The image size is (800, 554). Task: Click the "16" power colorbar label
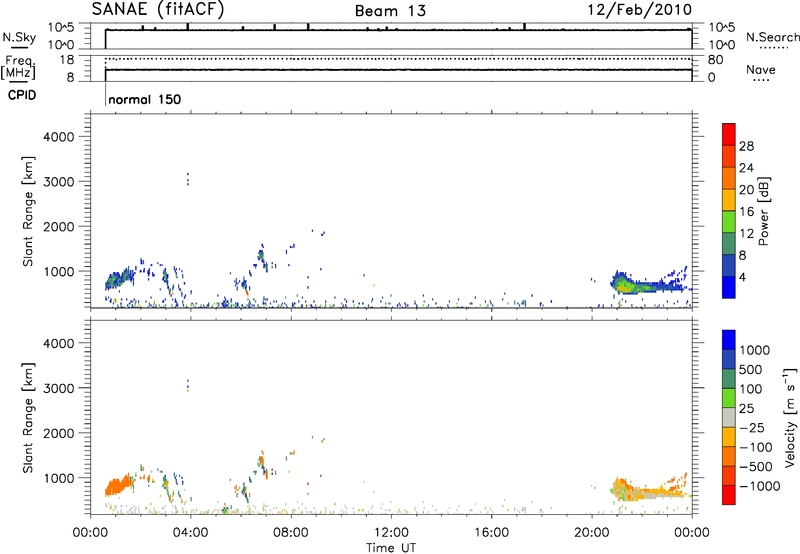pos(746,212)
